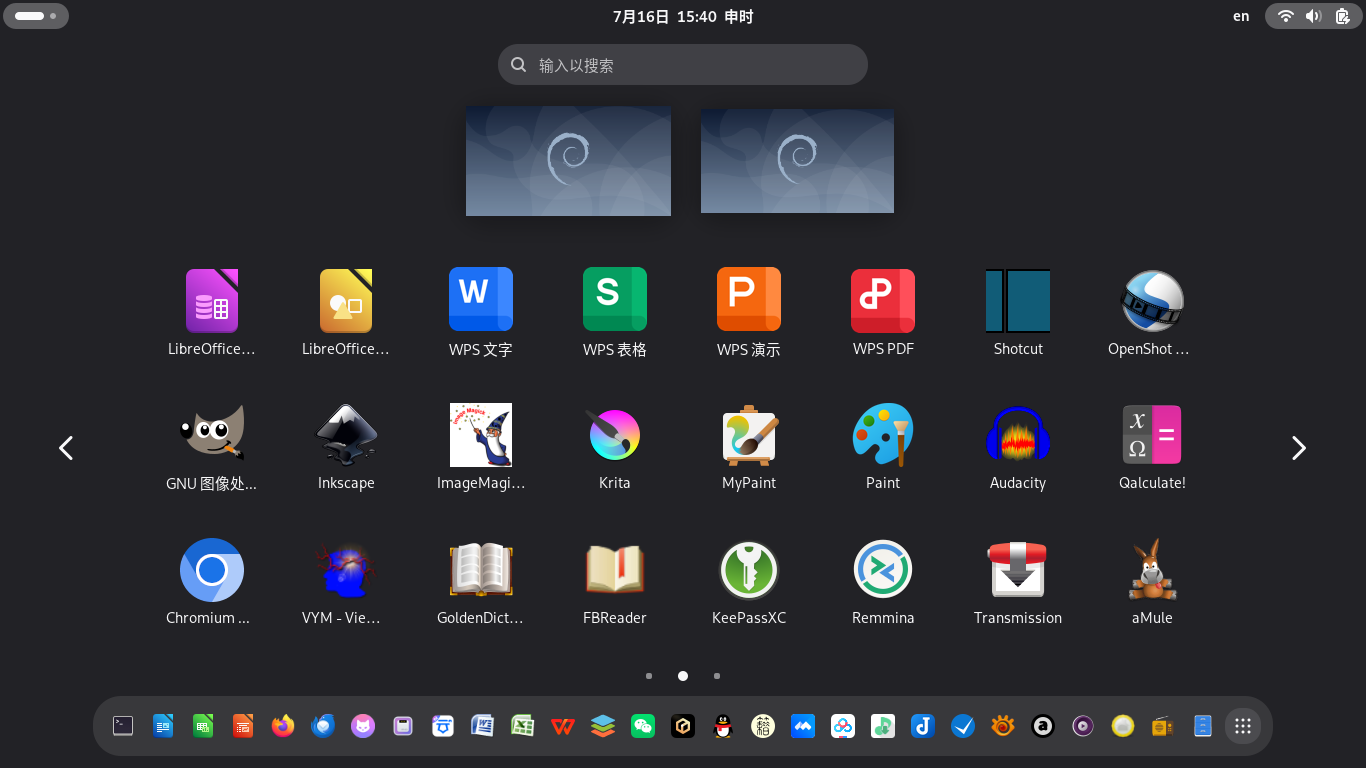Open Transmission torrent client
Image resolution: width=1366 pixels, height=768 pixels.
click(x=1018, y=570)
